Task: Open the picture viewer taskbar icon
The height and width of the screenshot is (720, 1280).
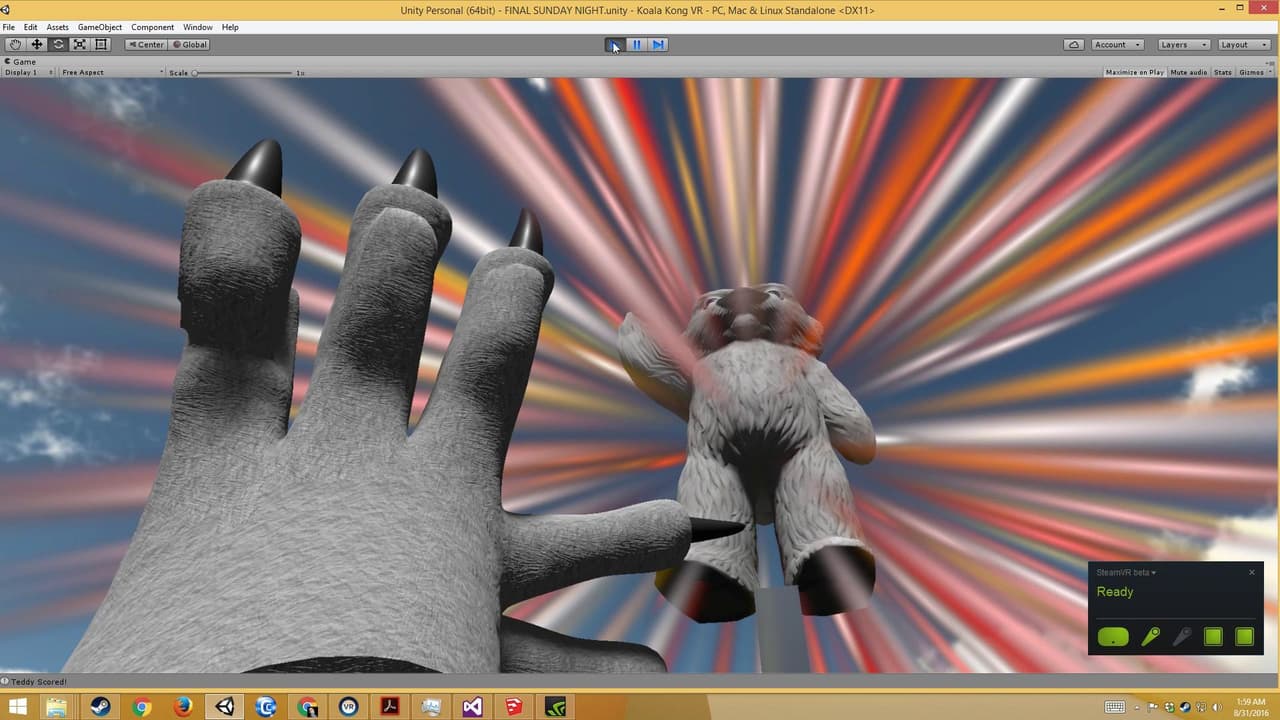Action: click(431, 707)
